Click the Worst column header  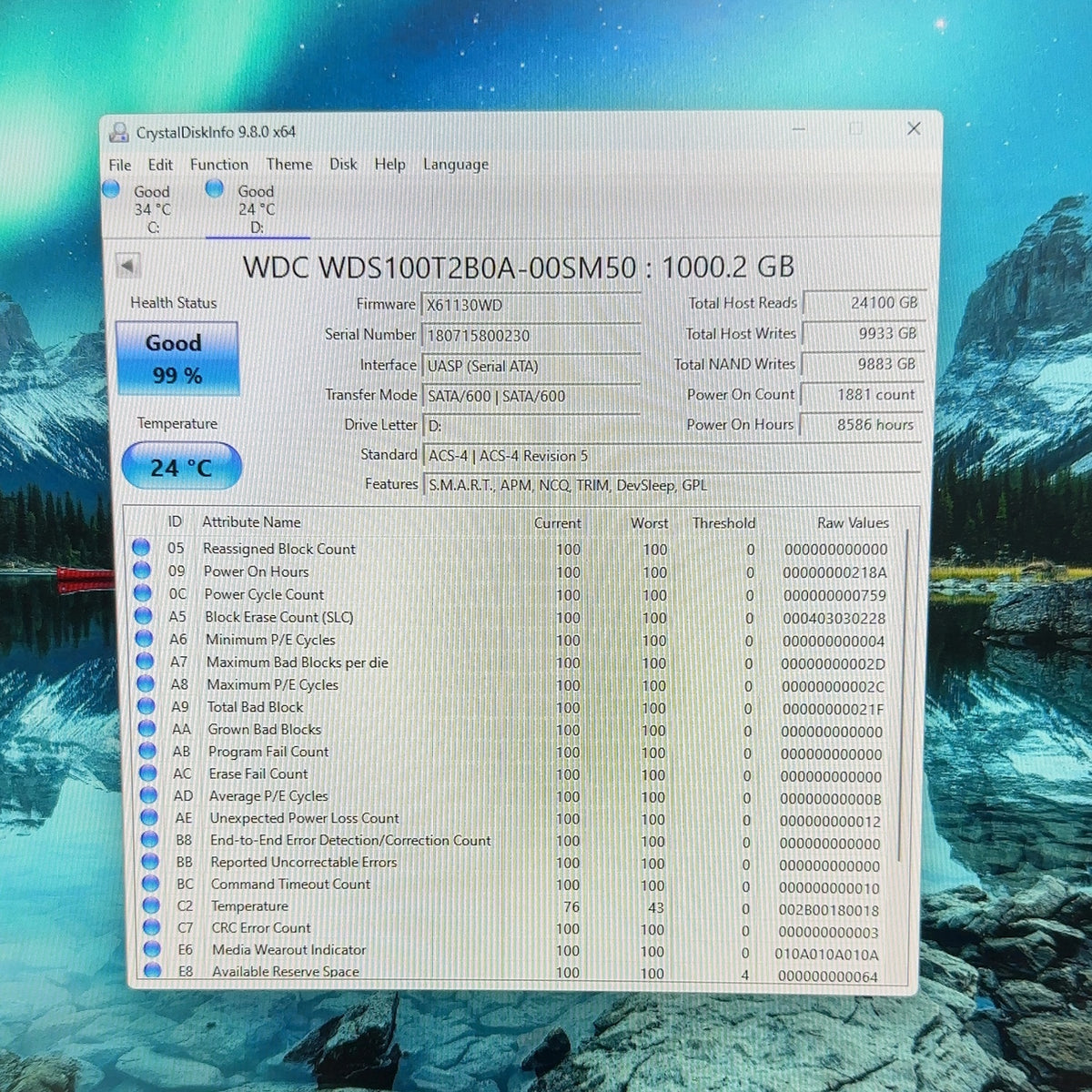click(x=649, y=523)
